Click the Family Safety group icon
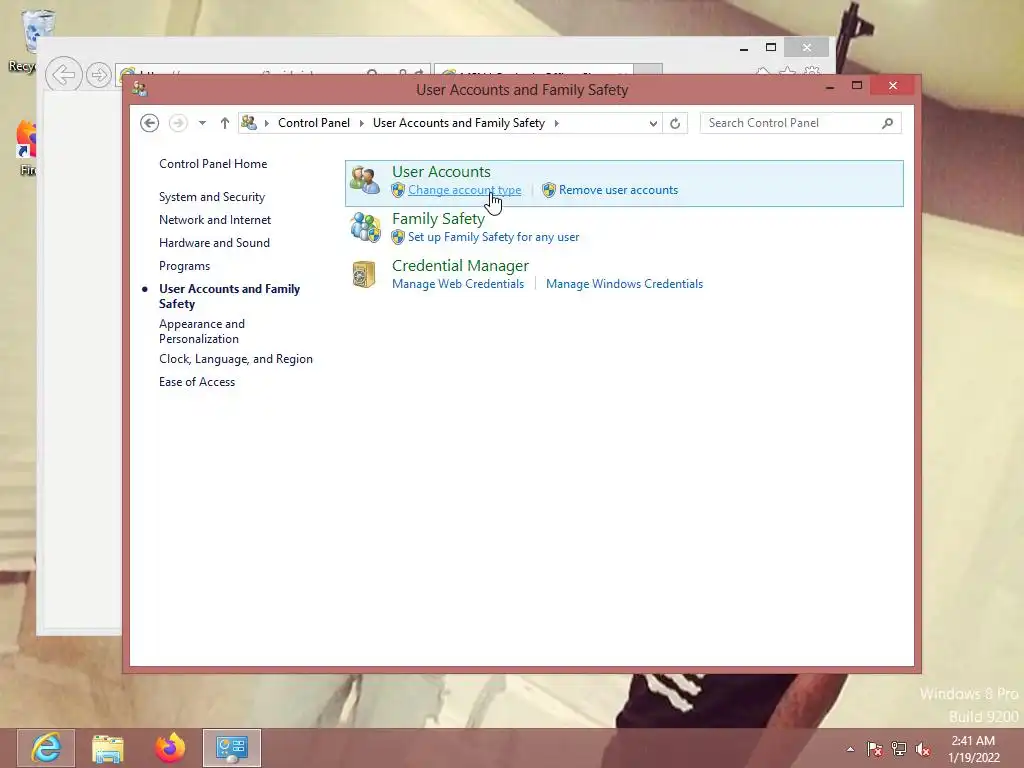 point(365,228)
